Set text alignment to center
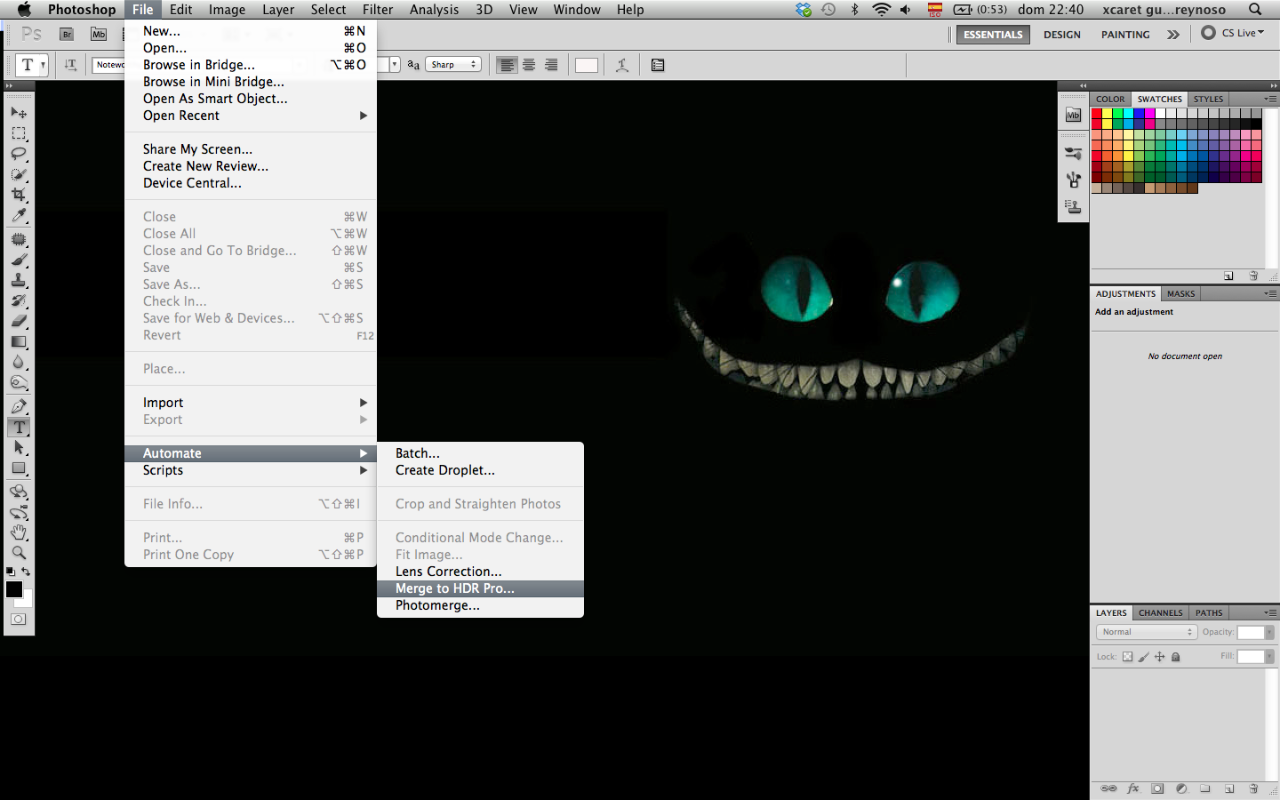Screen dimensions: 1280x800 coord(528,65)
